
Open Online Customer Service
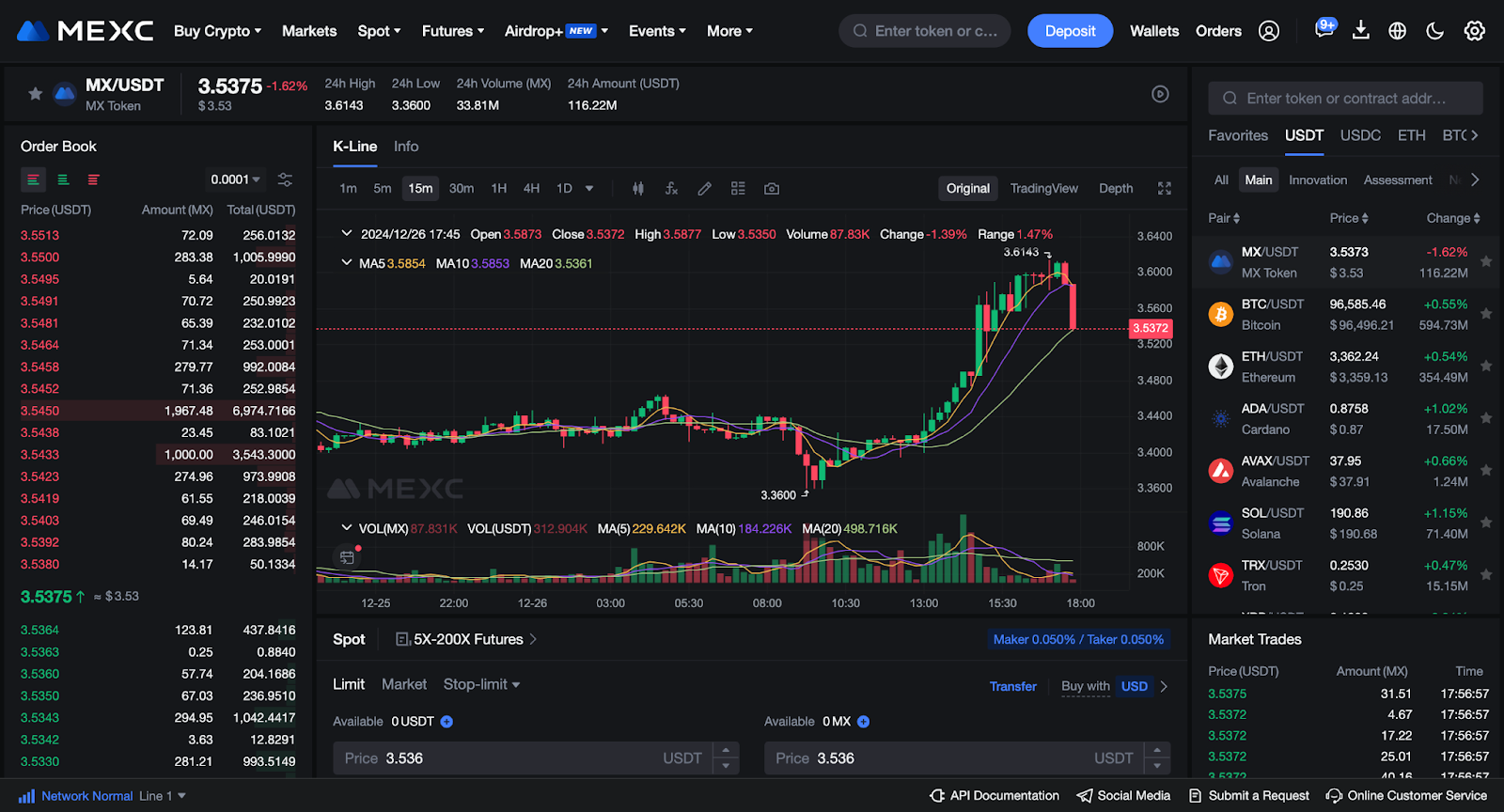[1406, 796]
